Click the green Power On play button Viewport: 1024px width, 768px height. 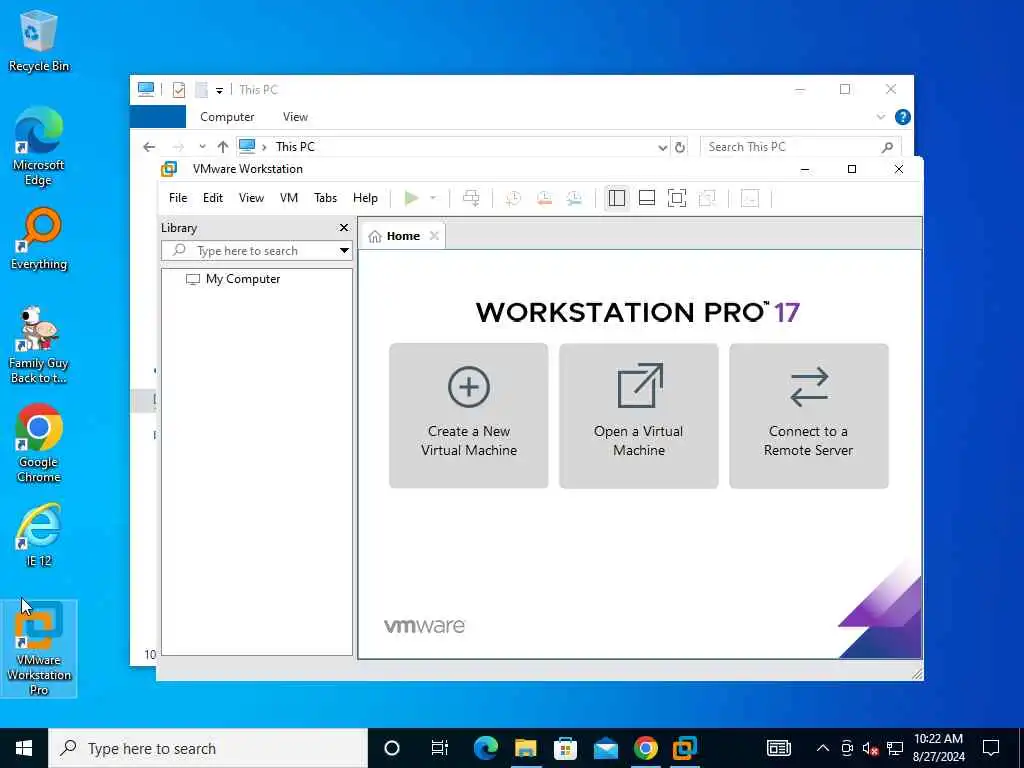click(411, 198)
